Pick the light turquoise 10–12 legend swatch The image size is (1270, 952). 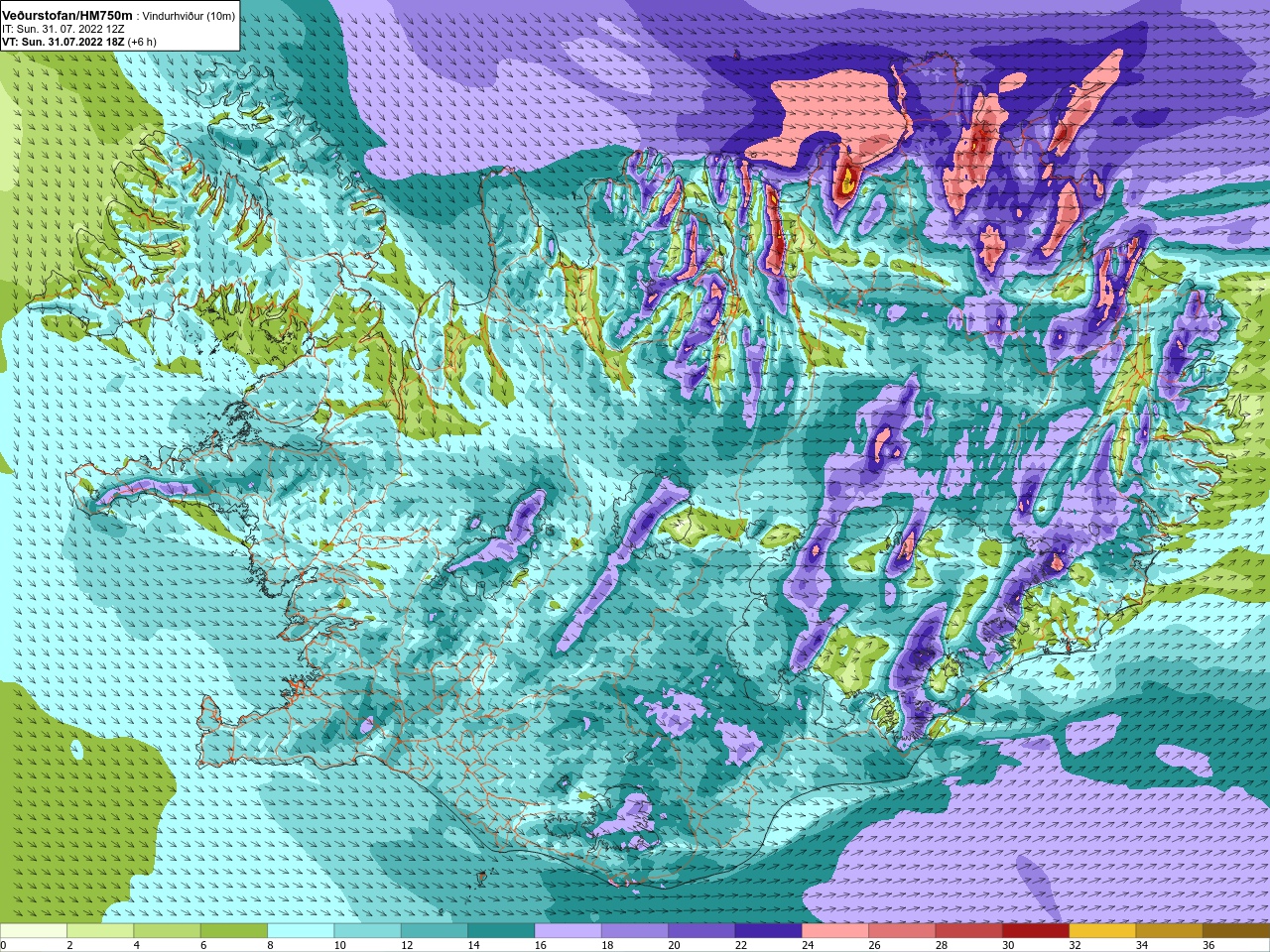(x=367, y=931)
